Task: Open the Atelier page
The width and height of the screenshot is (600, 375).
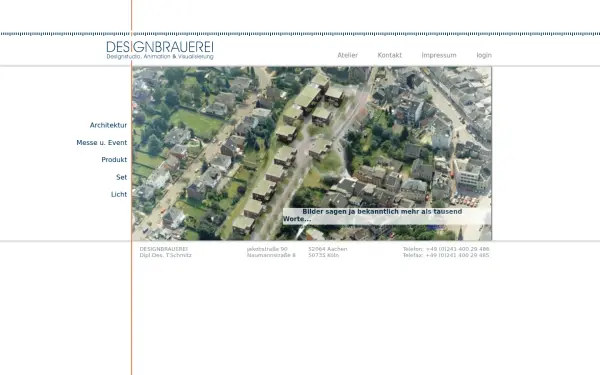Action: (x=347, y=55)
